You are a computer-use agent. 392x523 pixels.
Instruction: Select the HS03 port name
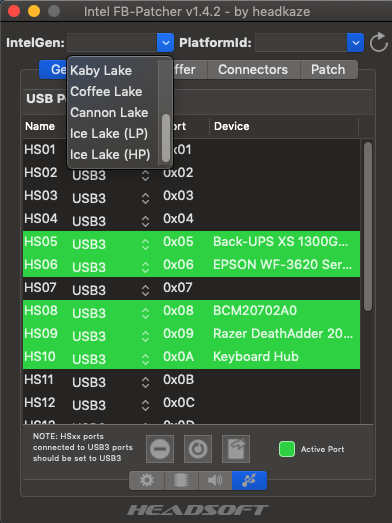click(41, 196)
